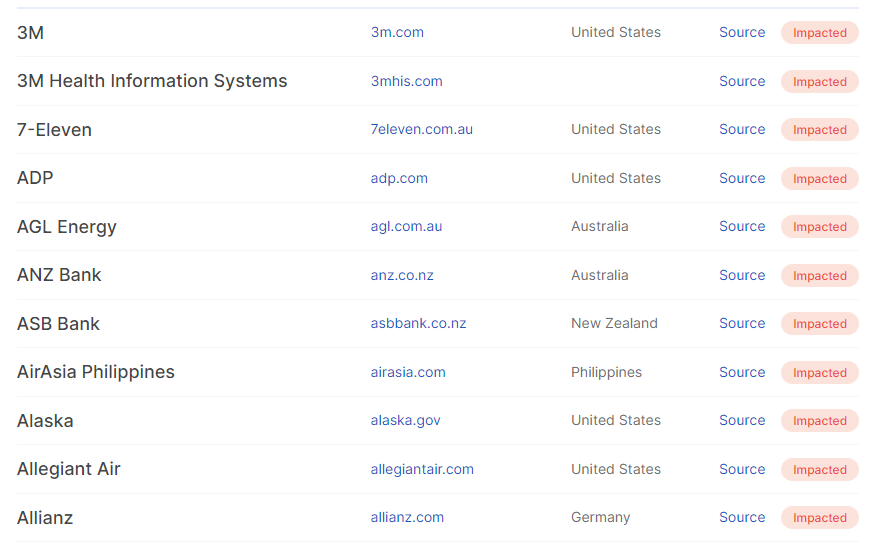869x544 pixels.
Task: Select "AirAsia Philippines" company name
Action: pos(96,372)
